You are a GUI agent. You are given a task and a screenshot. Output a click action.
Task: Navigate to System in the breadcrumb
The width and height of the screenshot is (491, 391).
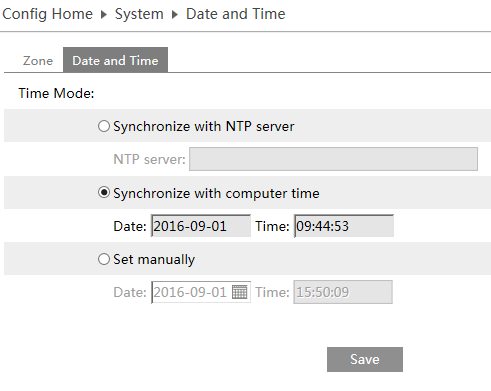pyautogui.click(x=139, y=14)
